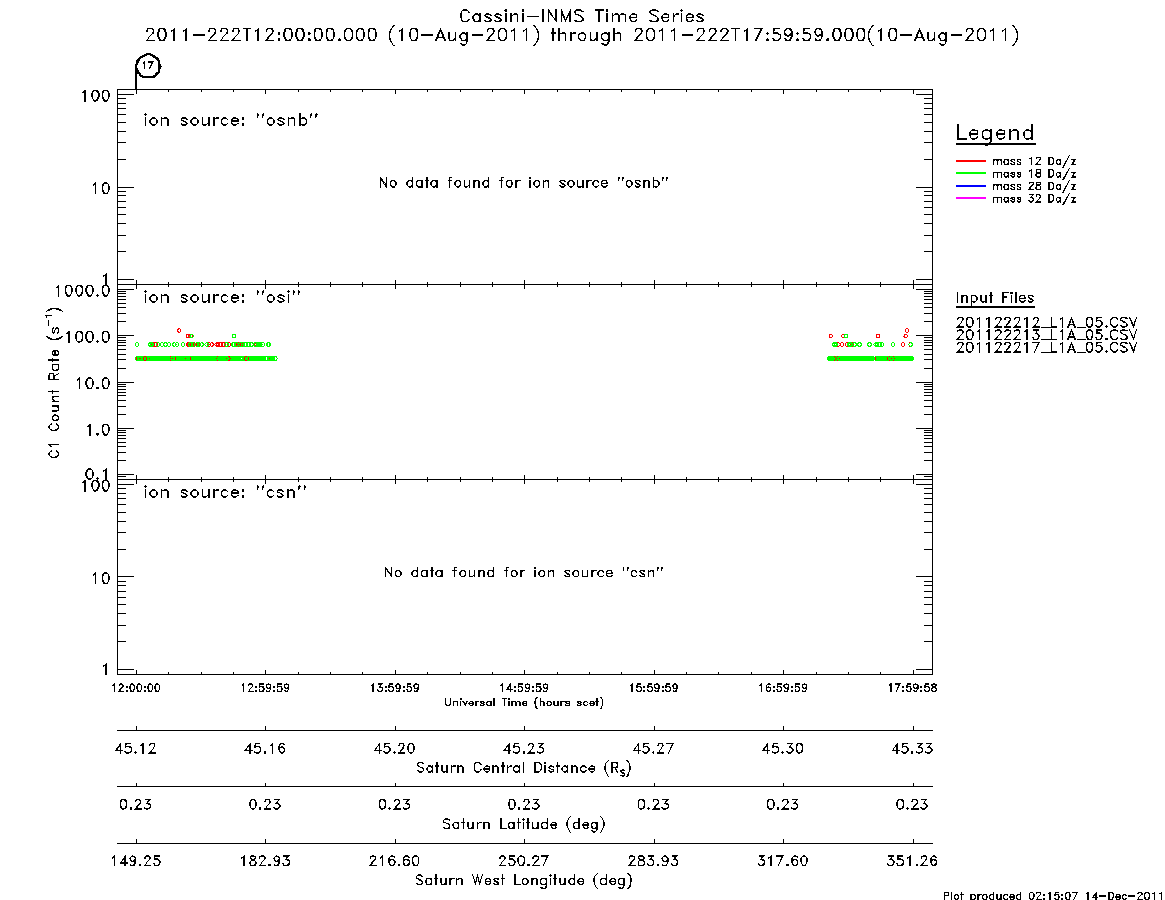This screenshot has width=1165, height=900.
Task: Select input file 201122217_L1A_05.CSV
Action: click(x=1046, y=348)
